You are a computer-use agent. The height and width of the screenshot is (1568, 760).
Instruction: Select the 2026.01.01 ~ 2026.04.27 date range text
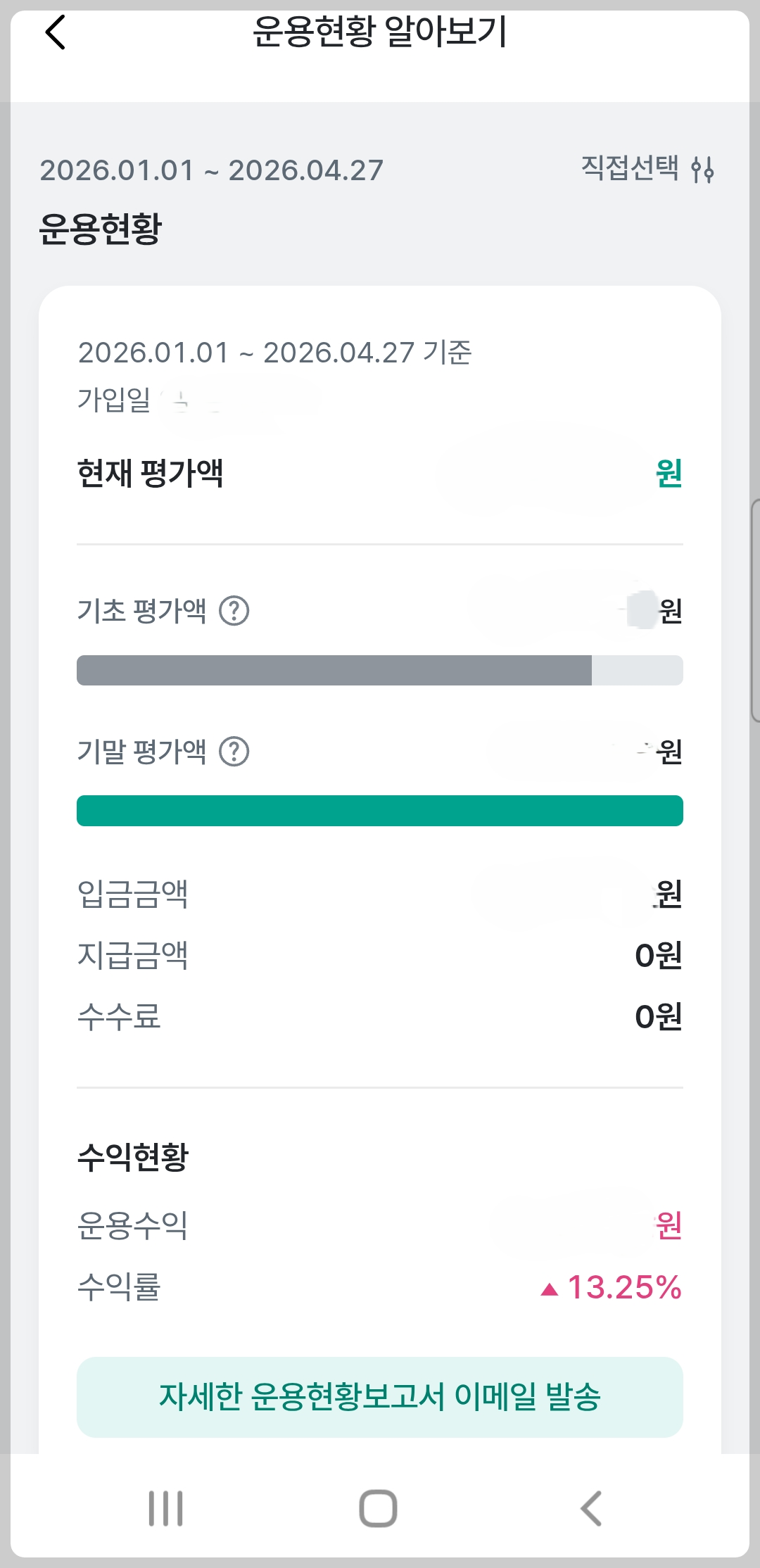tap(211, 170)
